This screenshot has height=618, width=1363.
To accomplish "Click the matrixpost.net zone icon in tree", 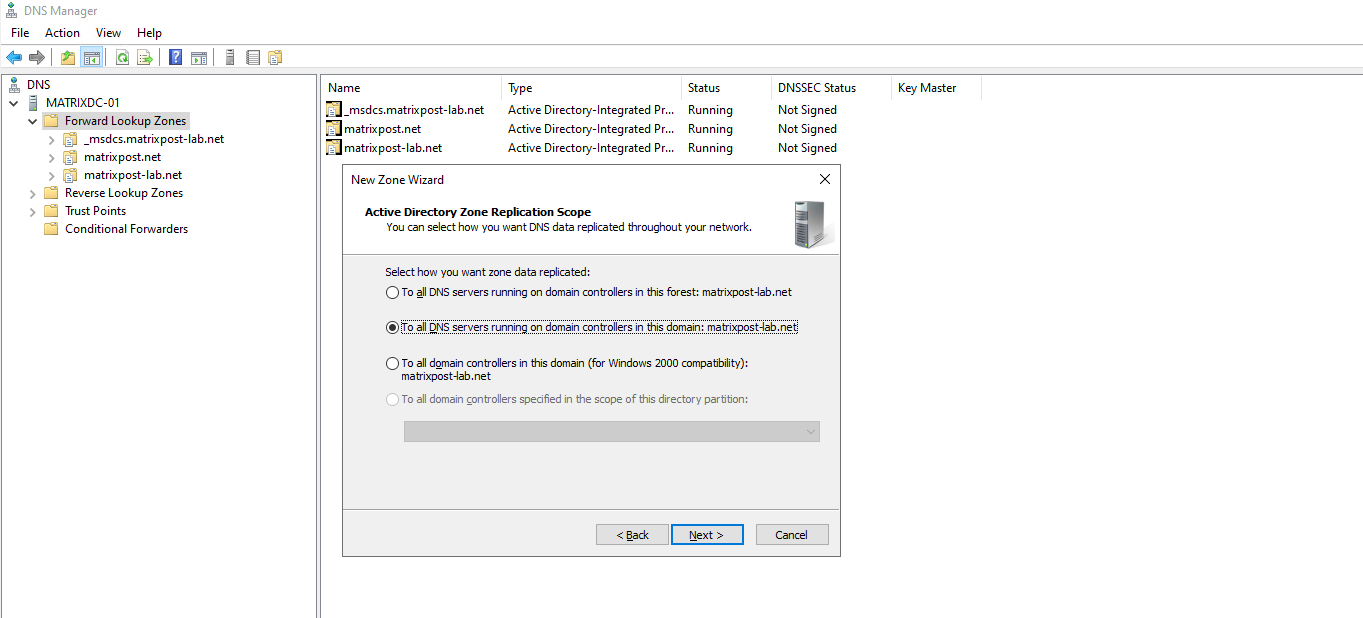I will (x=70, y=157).
